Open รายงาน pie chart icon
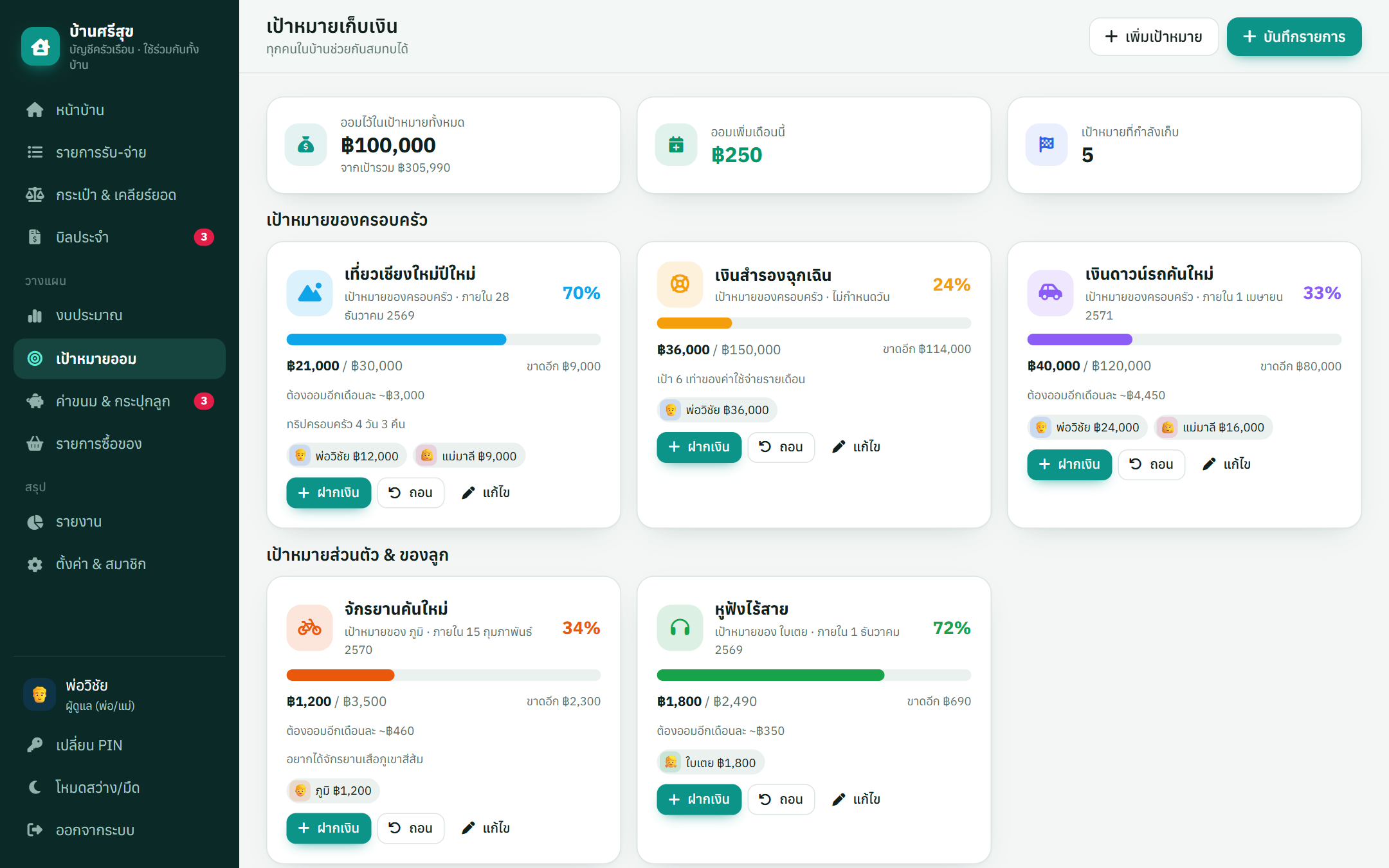 tap(35, 521)
